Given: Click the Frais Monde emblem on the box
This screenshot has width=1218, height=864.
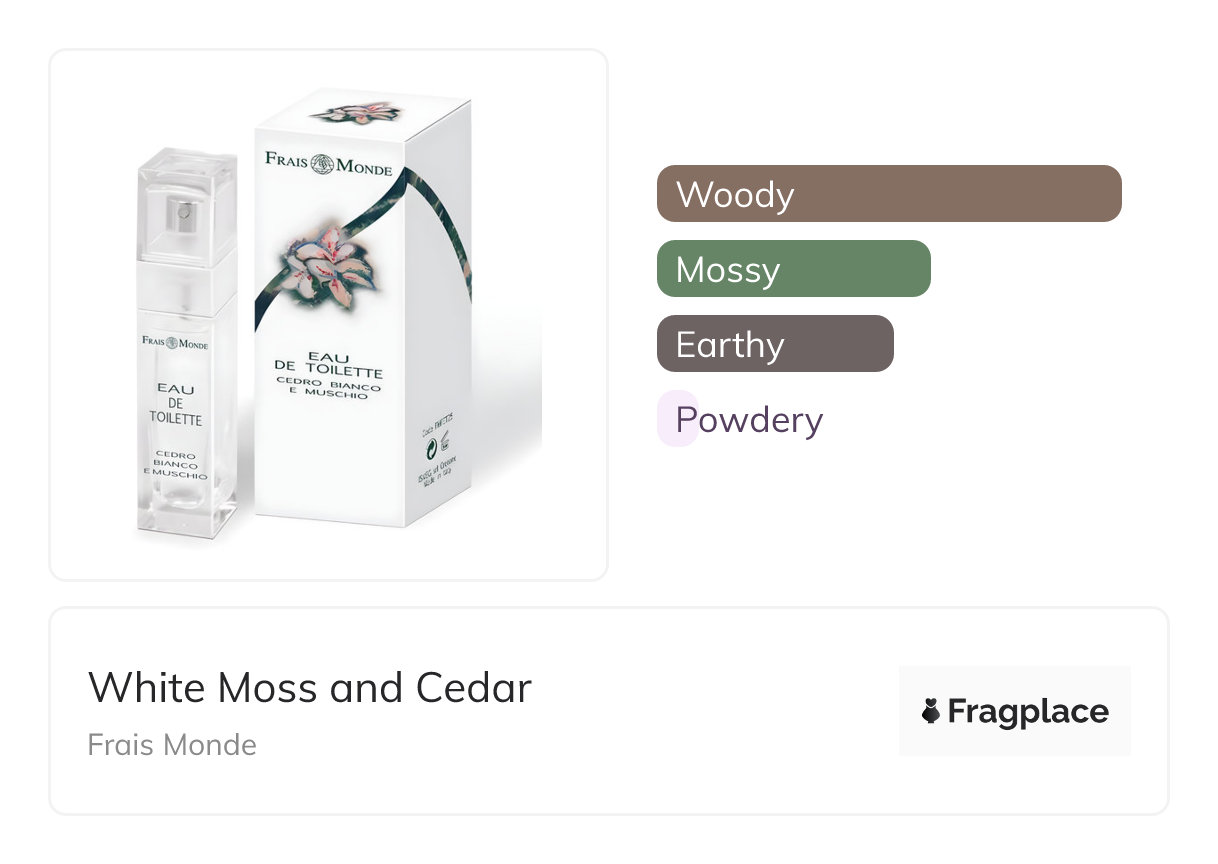Looking at the screenshot, I should click(x=322, y=164).
